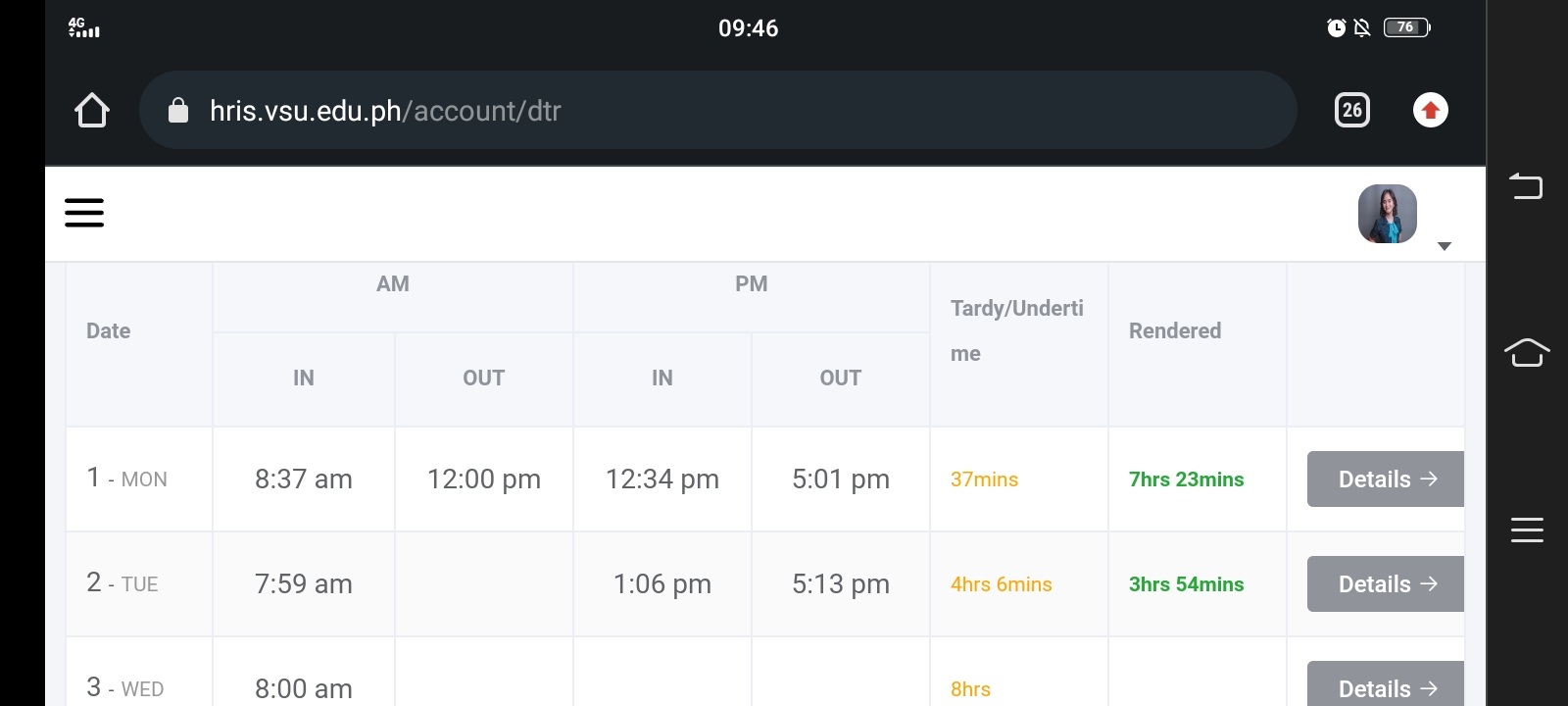
Task: Tap the battery level indicator
Action: (1406, 27)
